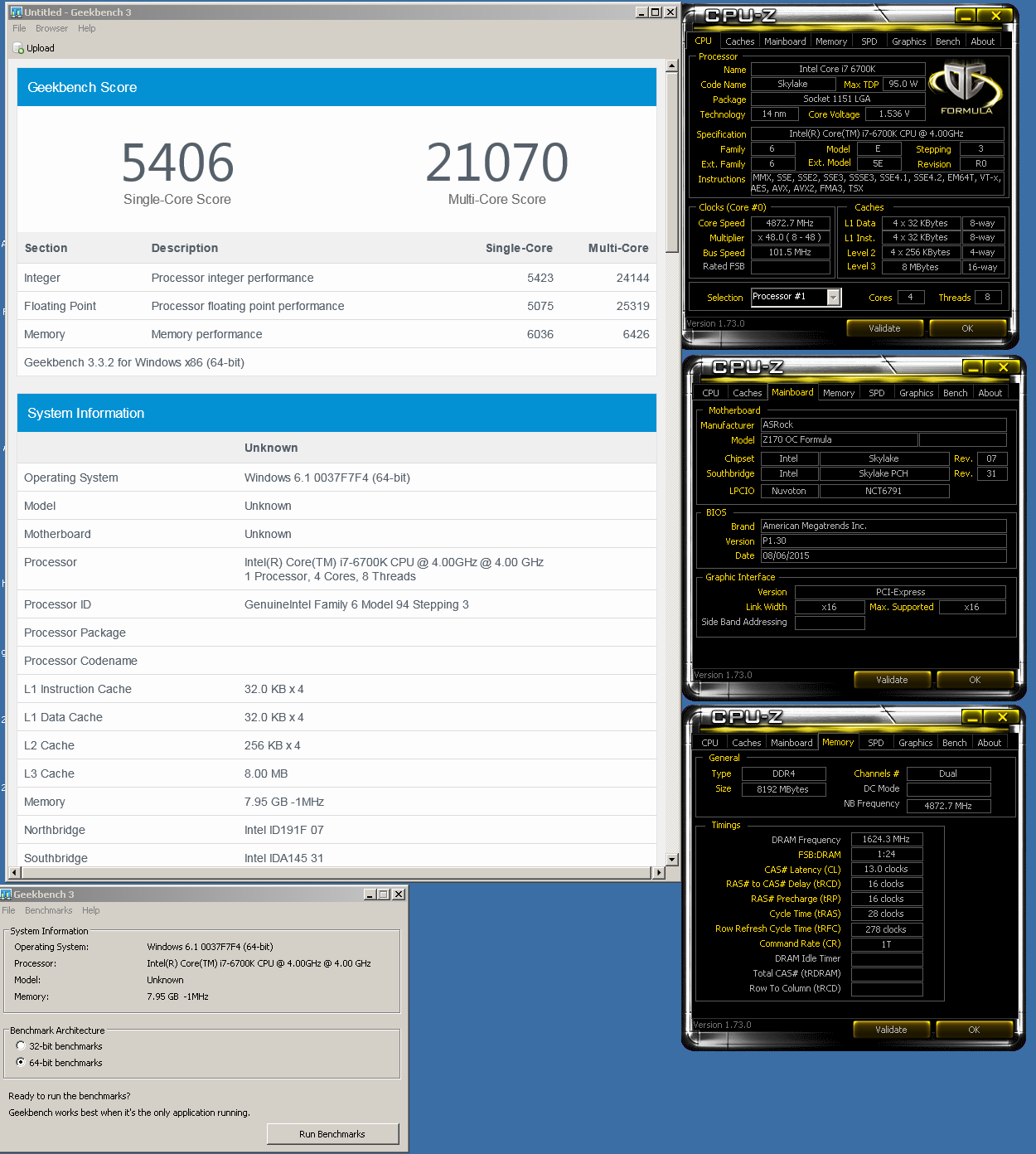Click the Core Voltage value 1.536 V

coord(894,114)
